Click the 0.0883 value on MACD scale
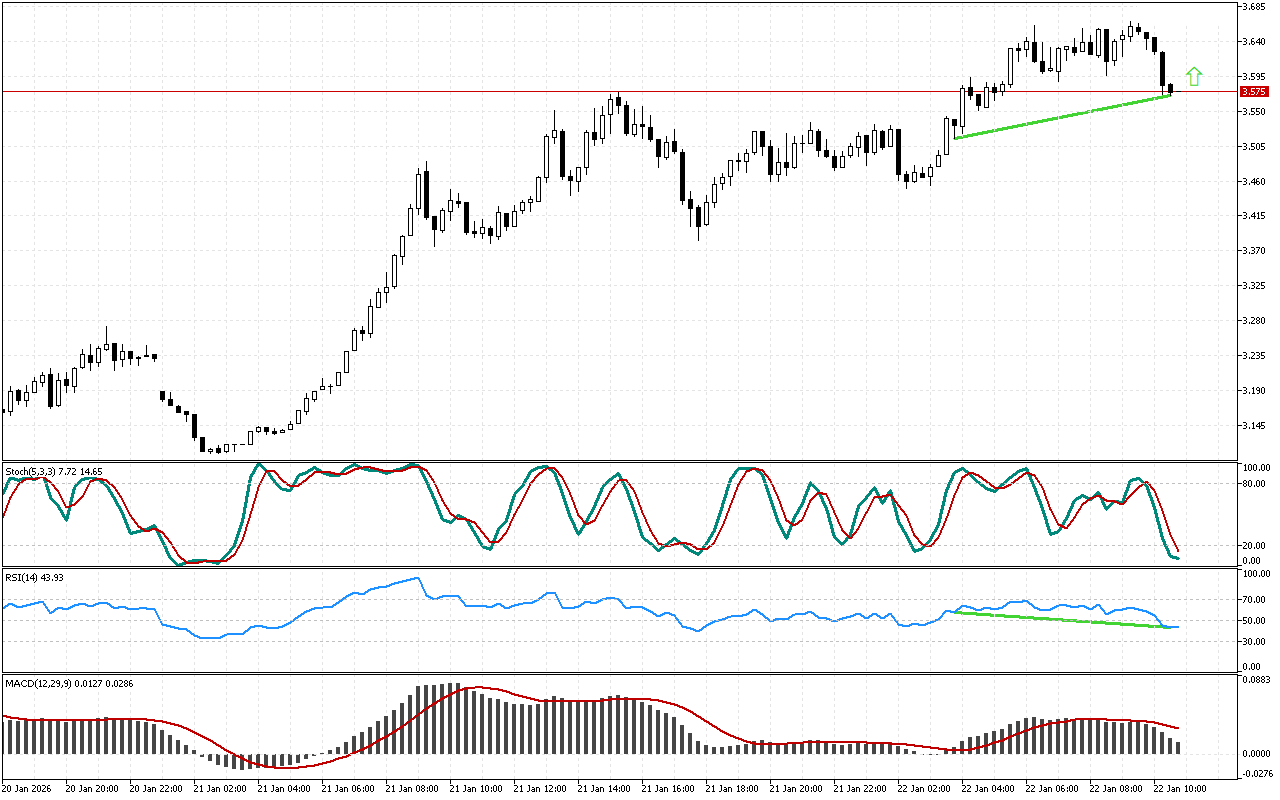Viewport: 1280px width, 800px height. [1256, 681]
